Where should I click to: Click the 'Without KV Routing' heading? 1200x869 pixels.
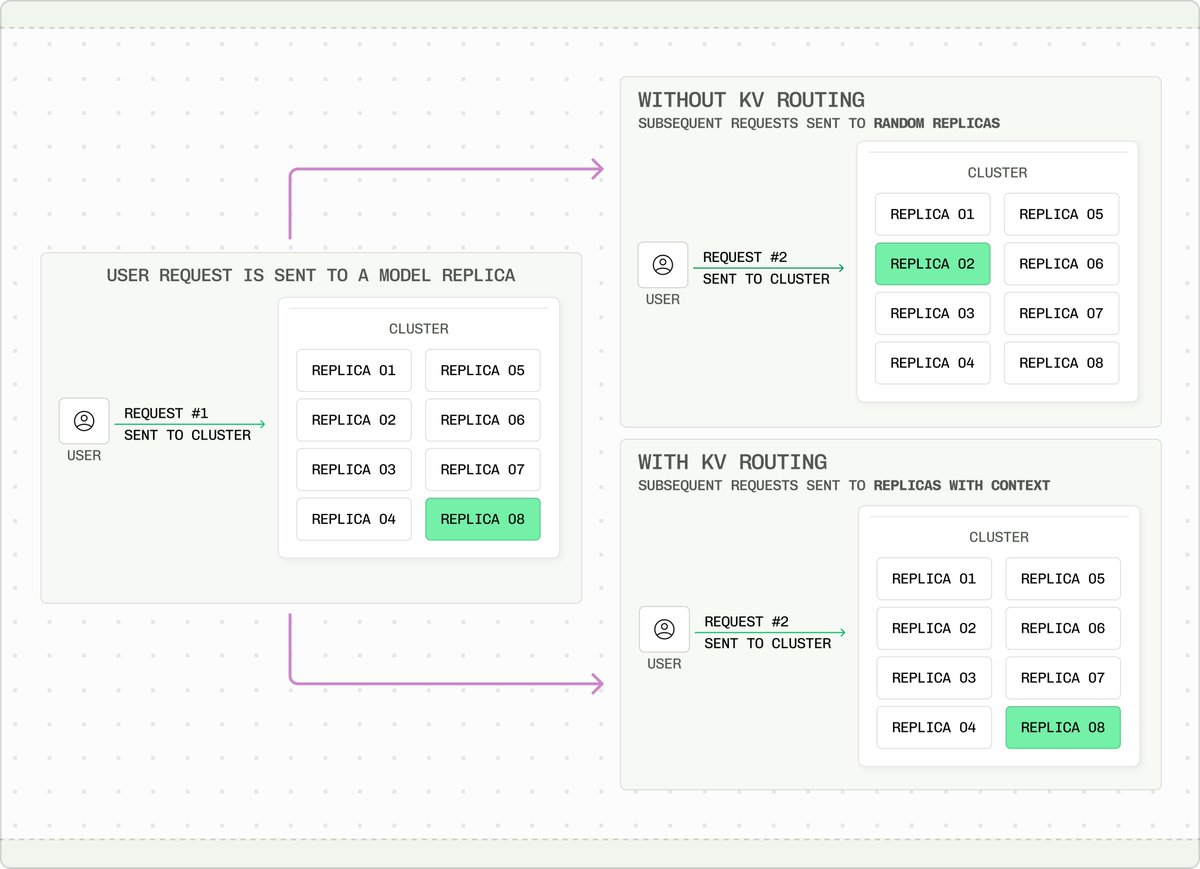pos(751,100)
